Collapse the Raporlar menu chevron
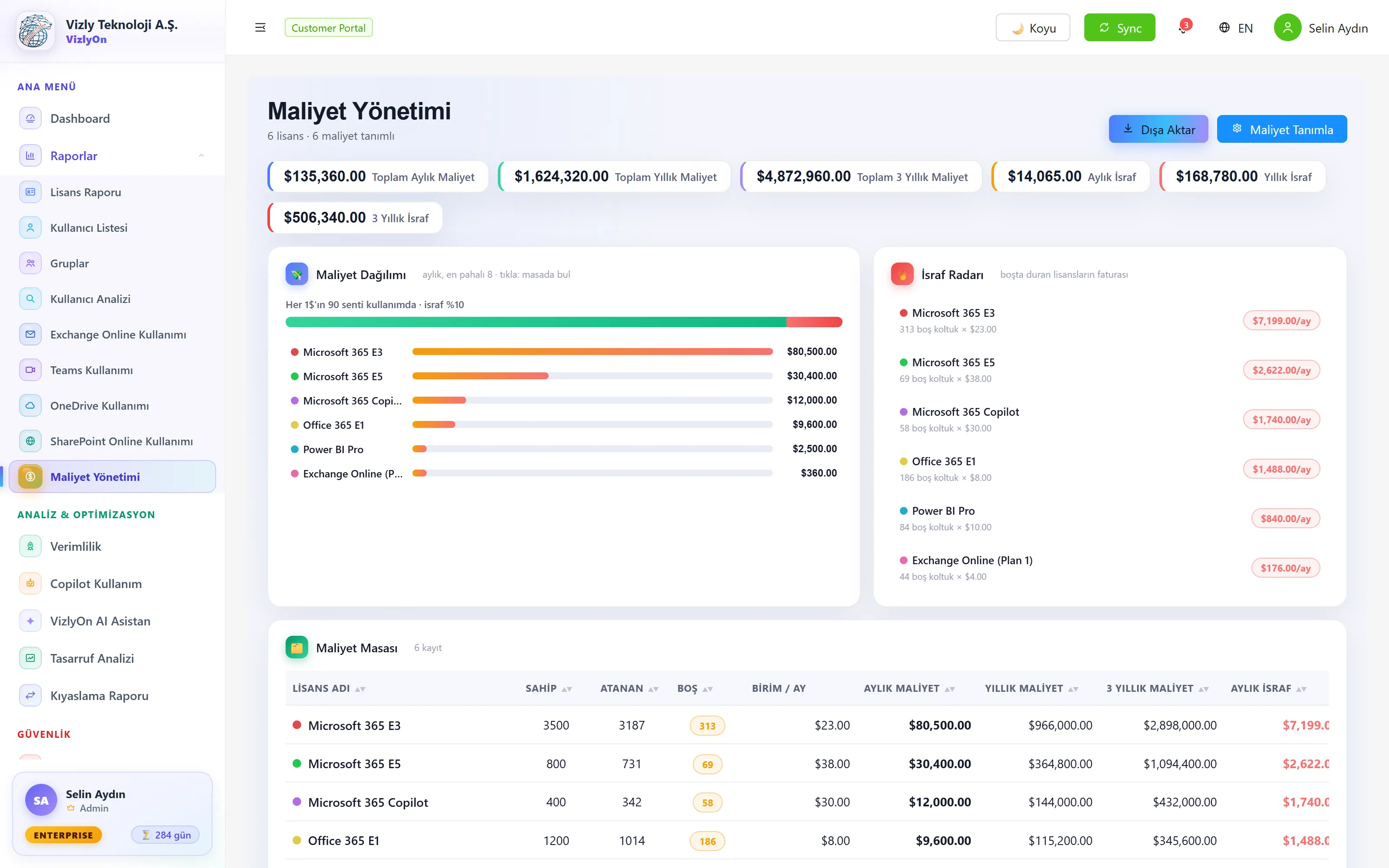The height and width of the screenshot is (868, 1389). pyautogui.click(x=201, y=155)
